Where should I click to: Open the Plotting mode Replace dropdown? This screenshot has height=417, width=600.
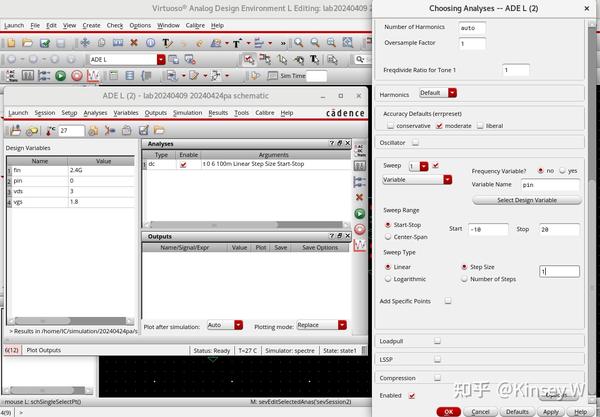pyautogui.click(x=321, y=325)
